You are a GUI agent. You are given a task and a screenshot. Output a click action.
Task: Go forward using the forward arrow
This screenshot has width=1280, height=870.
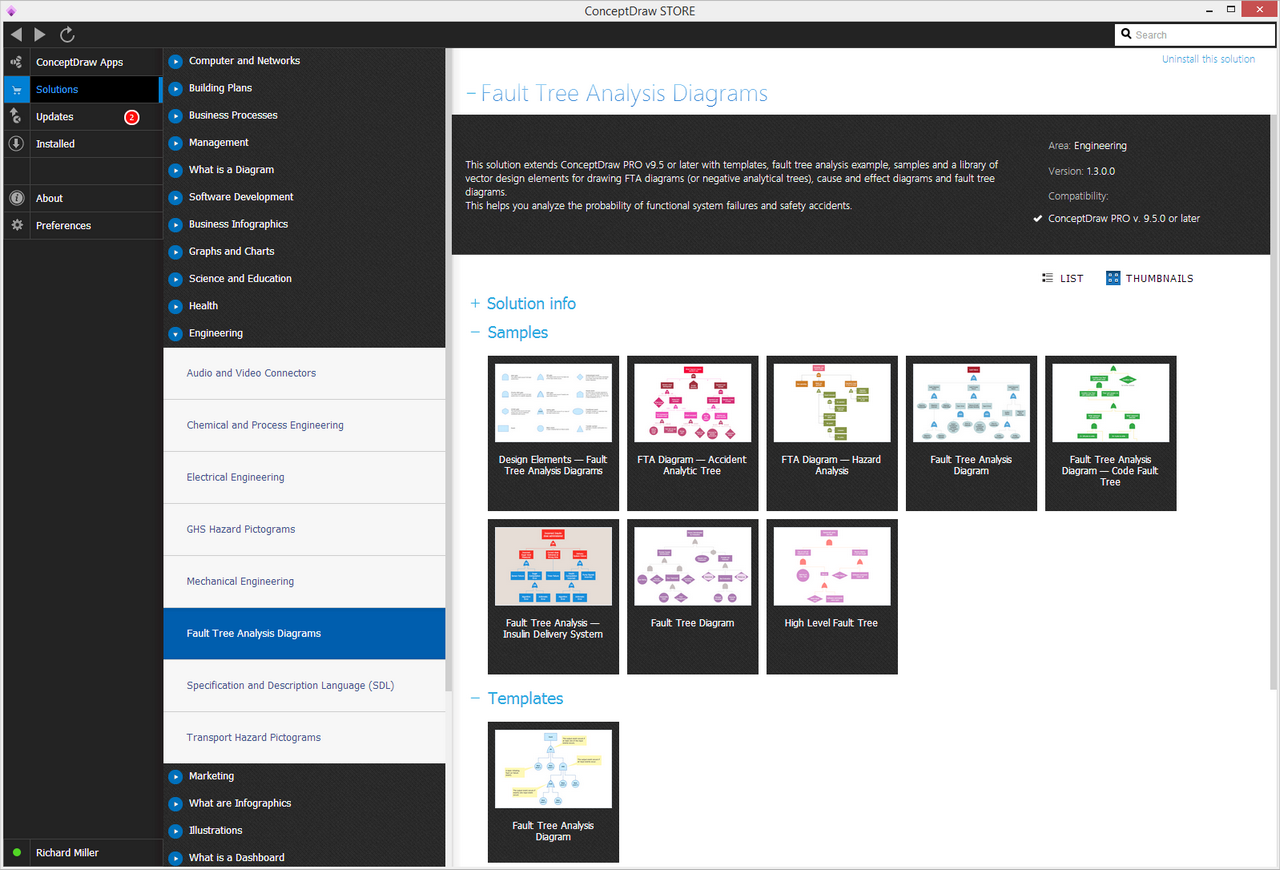(x=40, y=35)
